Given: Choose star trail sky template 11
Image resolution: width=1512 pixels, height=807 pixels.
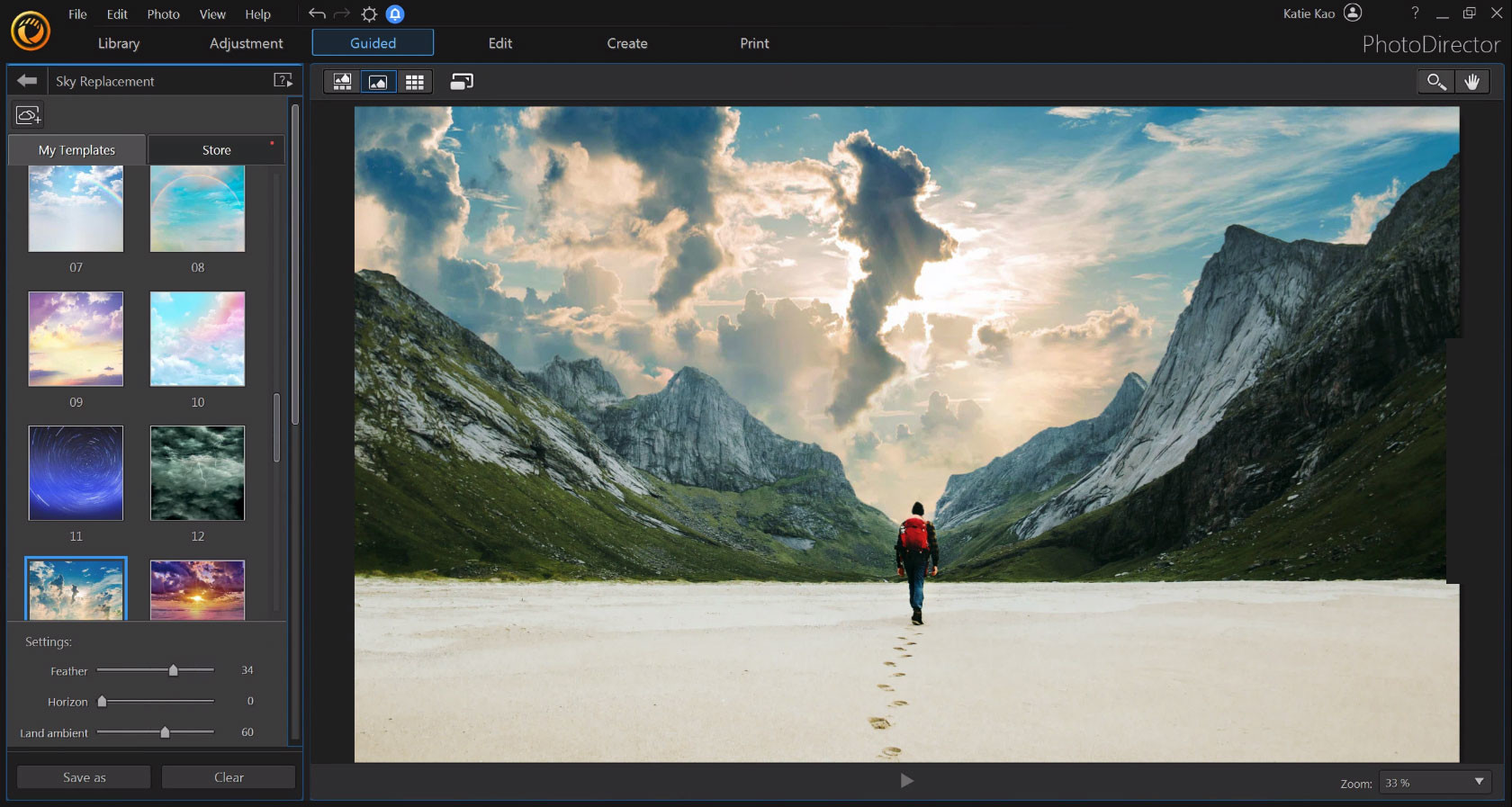Looking at the screenshot, I should [x=76, y=473].
